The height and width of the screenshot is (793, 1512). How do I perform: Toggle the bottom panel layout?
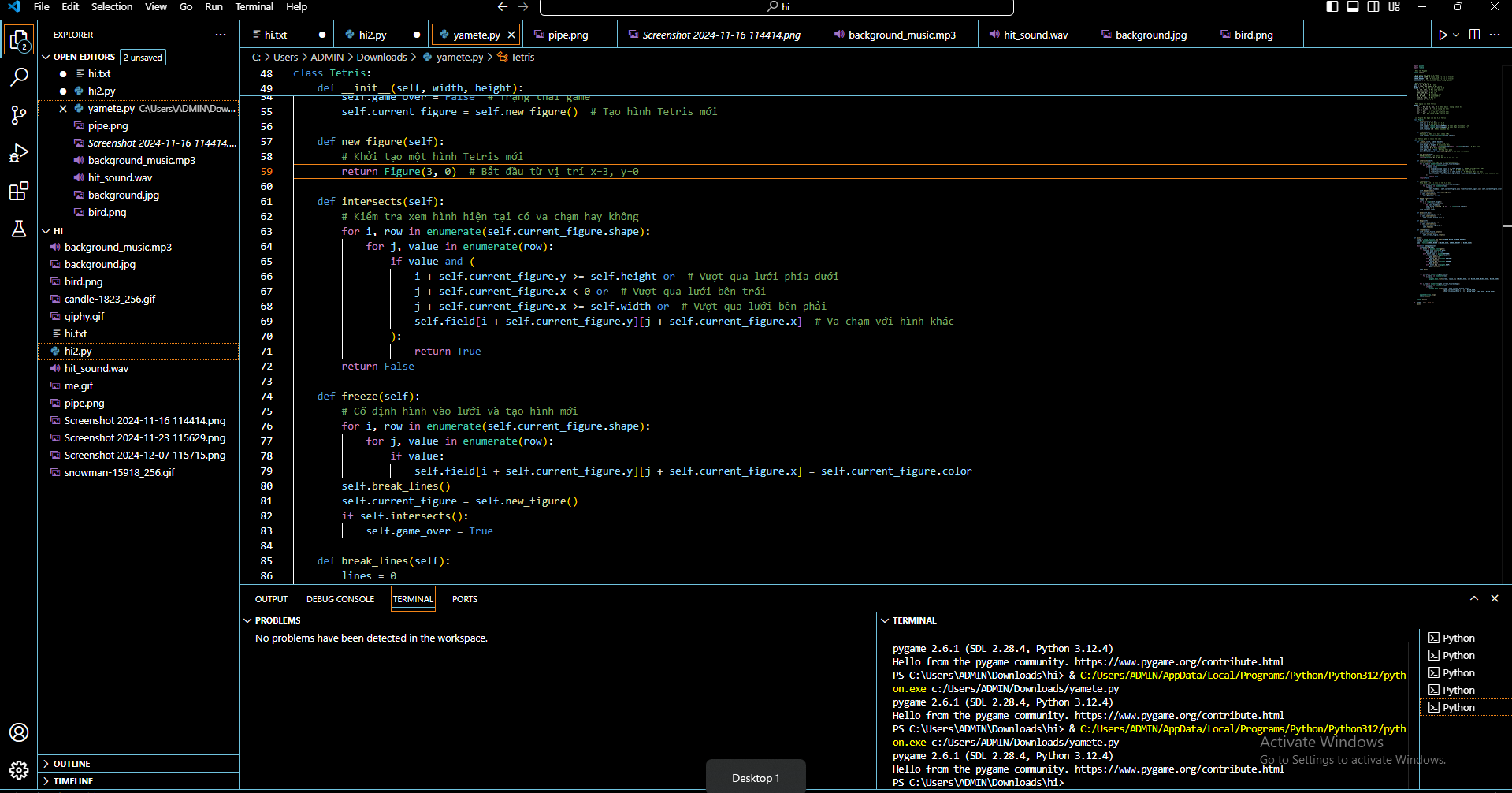[1353, 6]
